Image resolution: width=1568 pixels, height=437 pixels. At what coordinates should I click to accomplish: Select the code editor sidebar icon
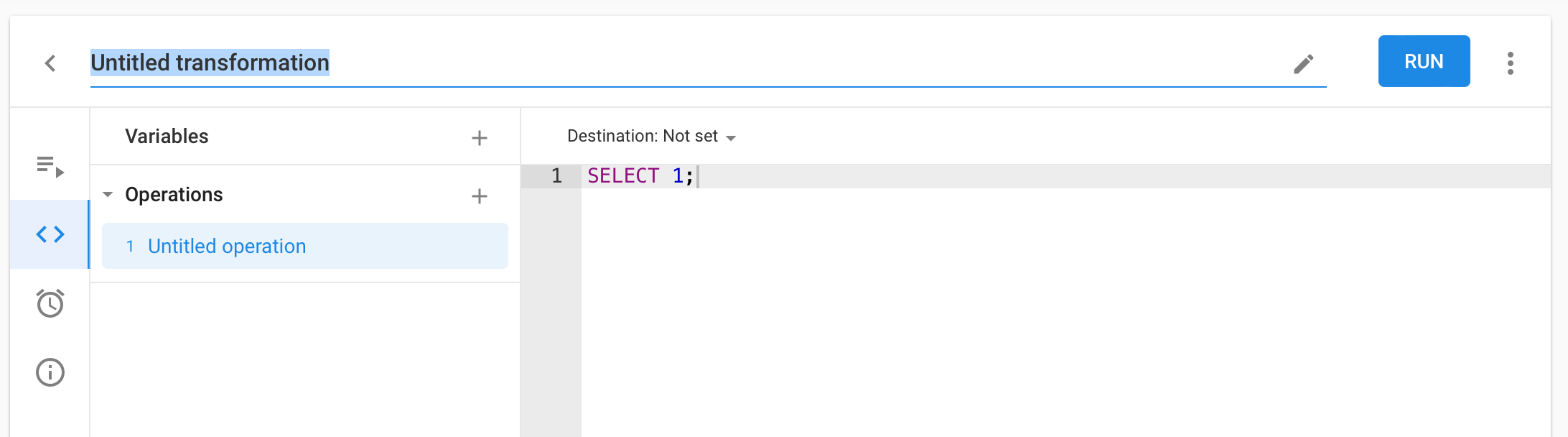coord(50,234)
